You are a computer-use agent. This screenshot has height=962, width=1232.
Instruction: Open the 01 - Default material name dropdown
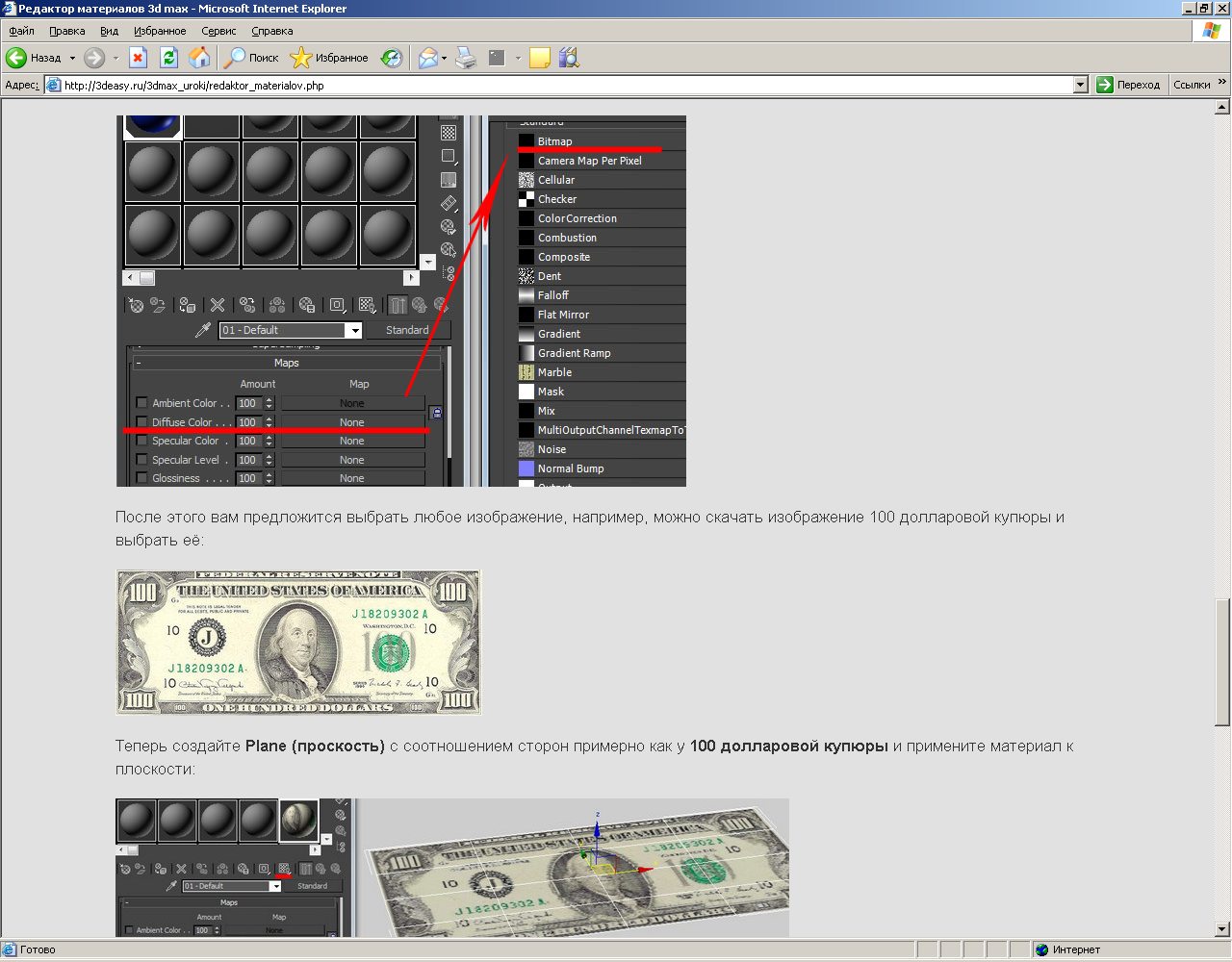[355, 330]
